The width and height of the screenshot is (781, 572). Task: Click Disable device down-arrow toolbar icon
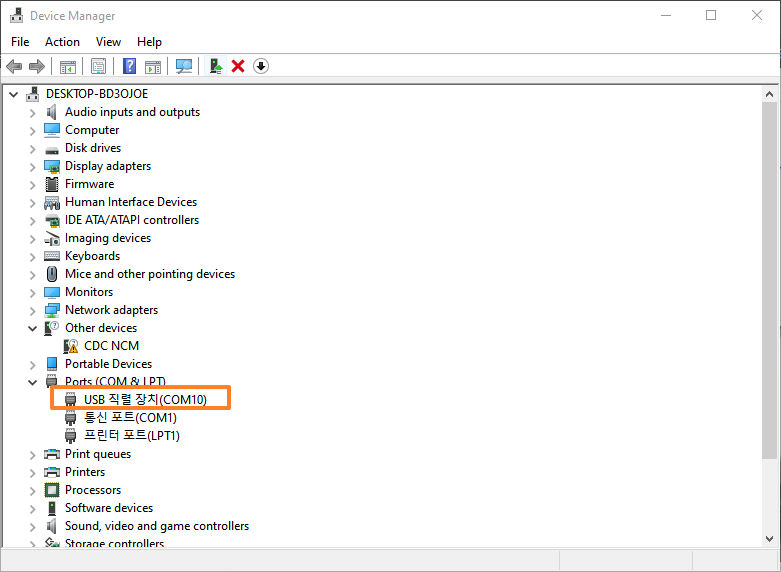[x=261, y=66]
